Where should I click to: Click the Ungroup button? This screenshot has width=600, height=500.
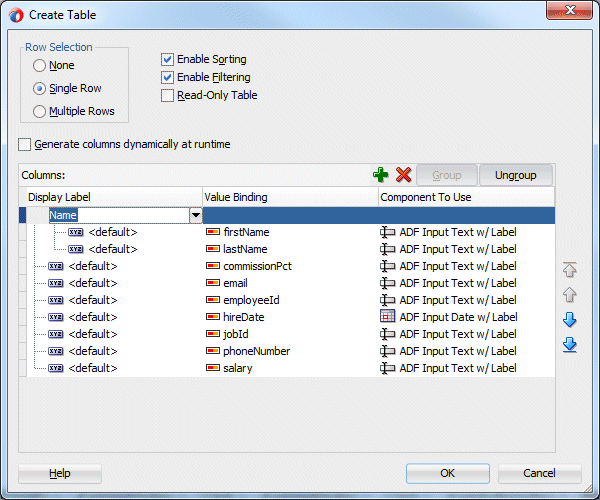[516, 175]
